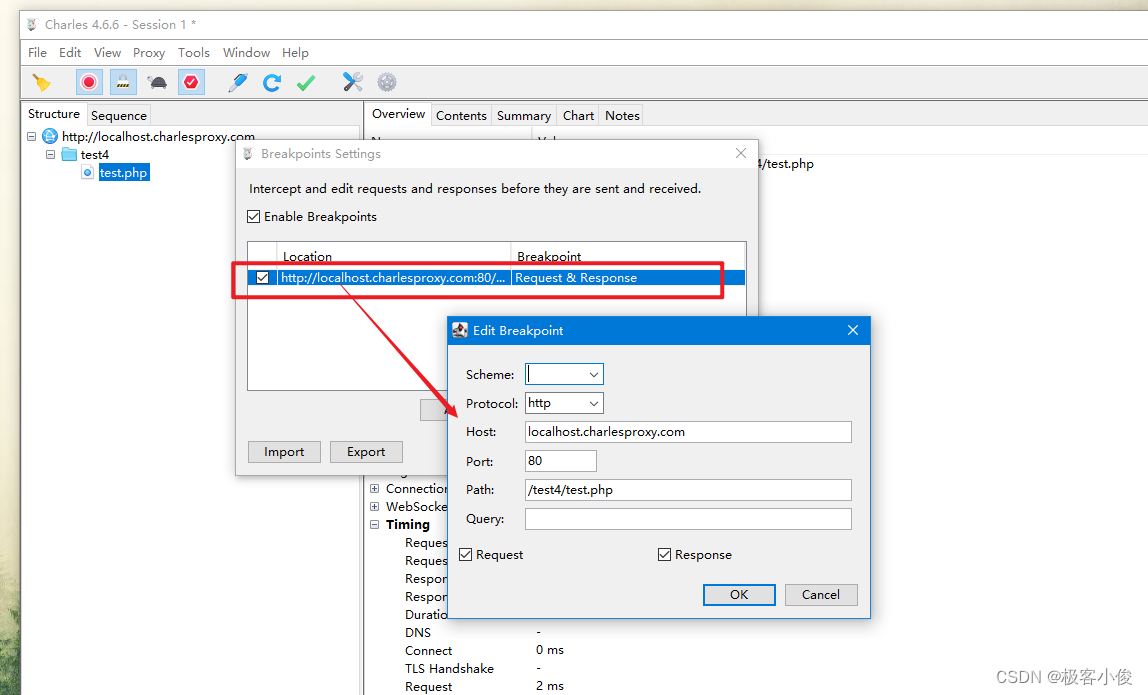Click the Connect 0 ms value
1148x695 pixels.
coord(550,650)
